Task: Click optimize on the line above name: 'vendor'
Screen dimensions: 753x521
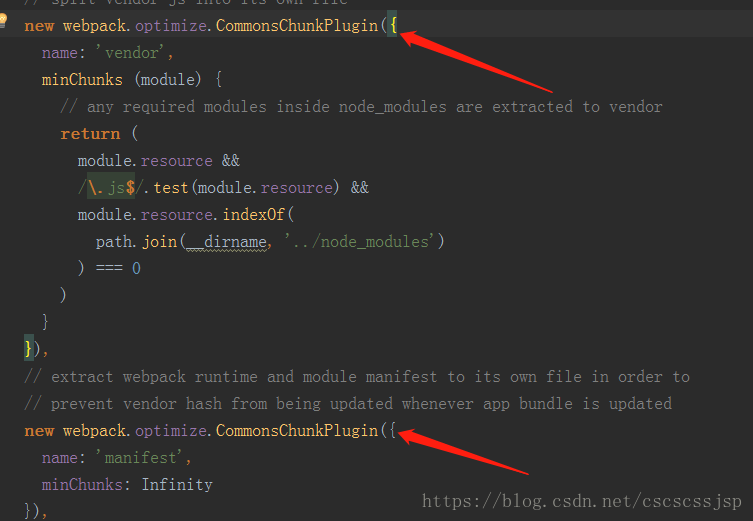Action: click(x=171, y=26)
